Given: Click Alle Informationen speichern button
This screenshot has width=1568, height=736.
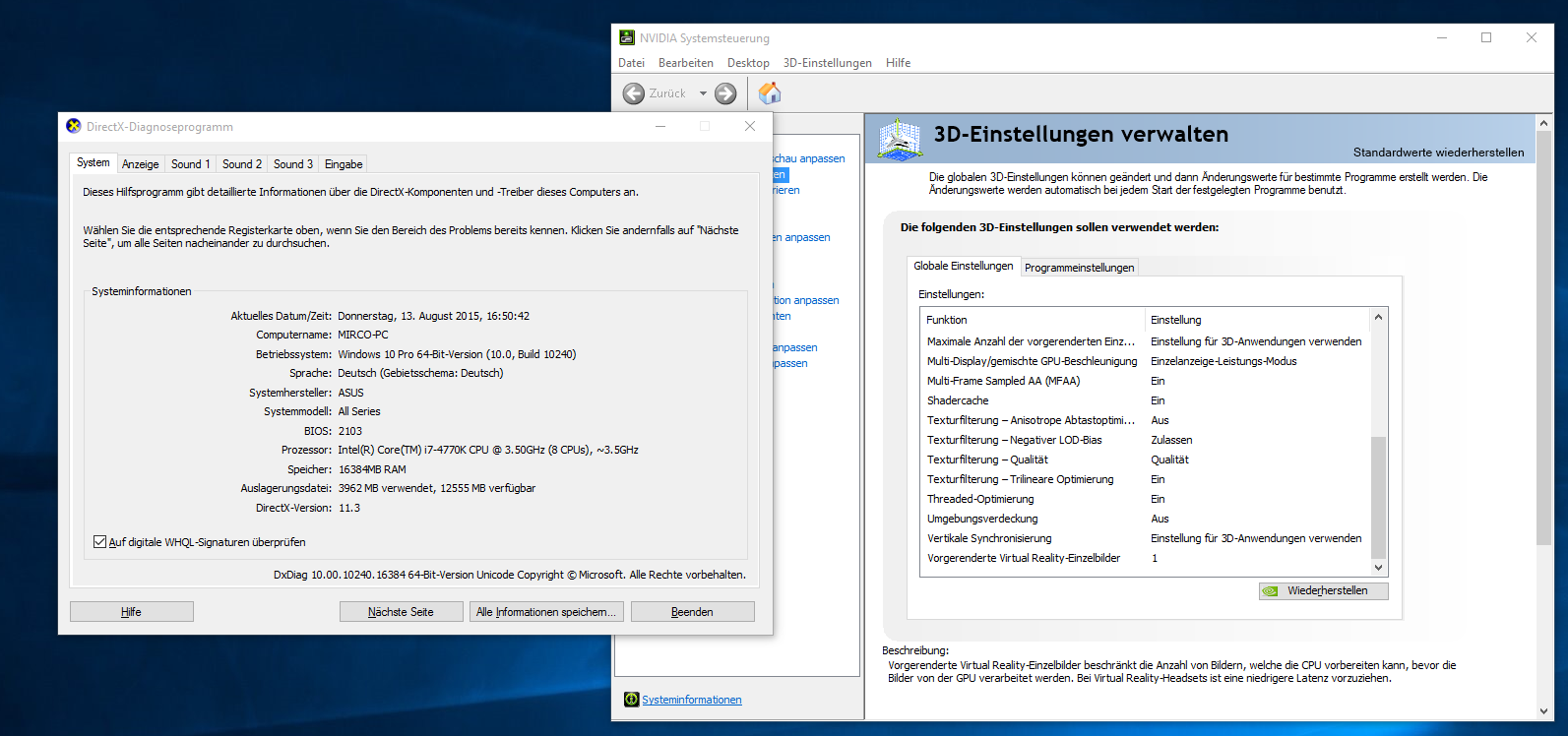Looking at the screenshot, I should tap(546, 612).
